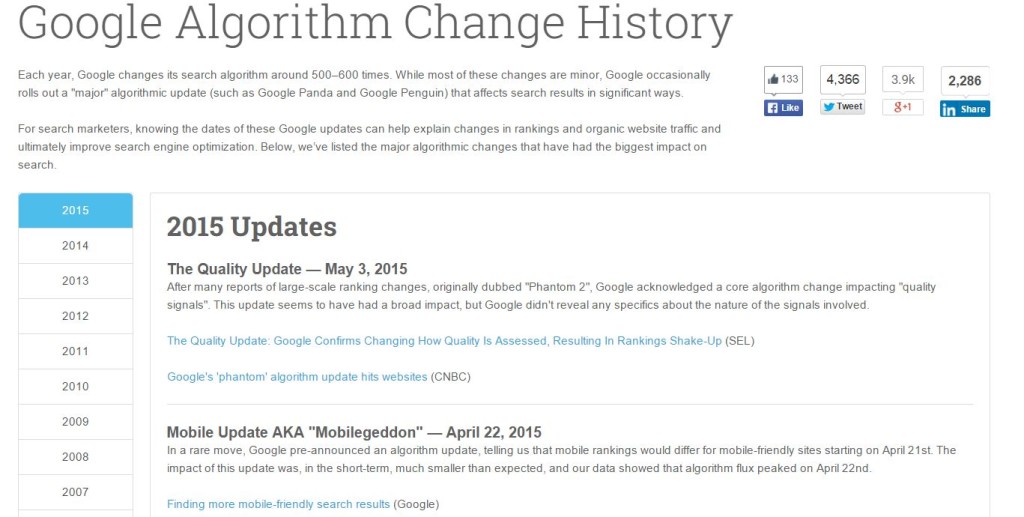
Task: Open the 2013 updates tab
Action: pyautogui.click(x=75, y=281)
